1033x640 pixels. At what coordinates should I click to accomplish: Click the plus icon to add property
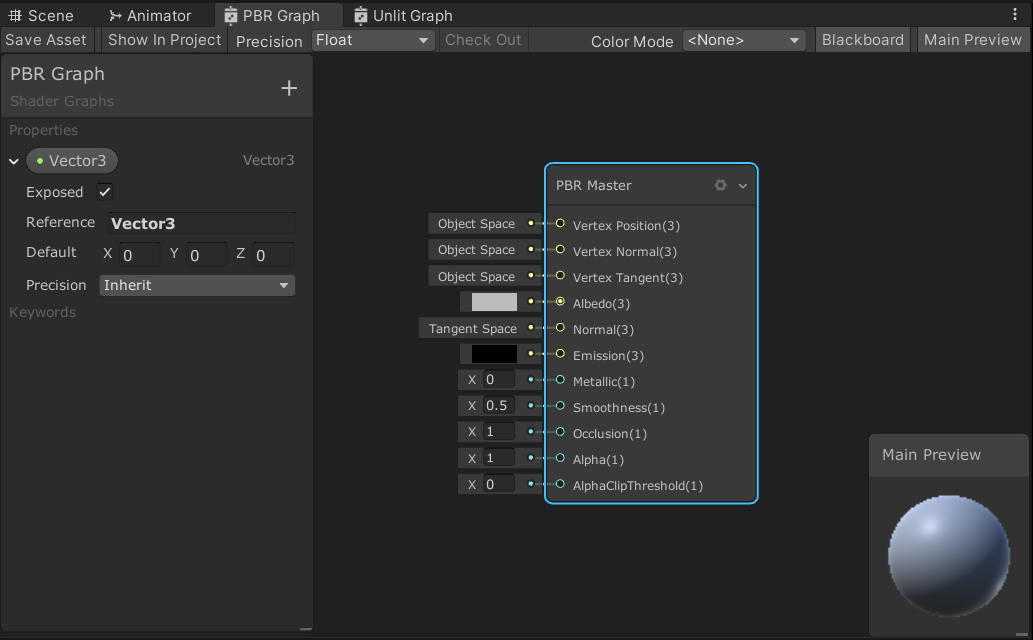(x=289, y=88)
